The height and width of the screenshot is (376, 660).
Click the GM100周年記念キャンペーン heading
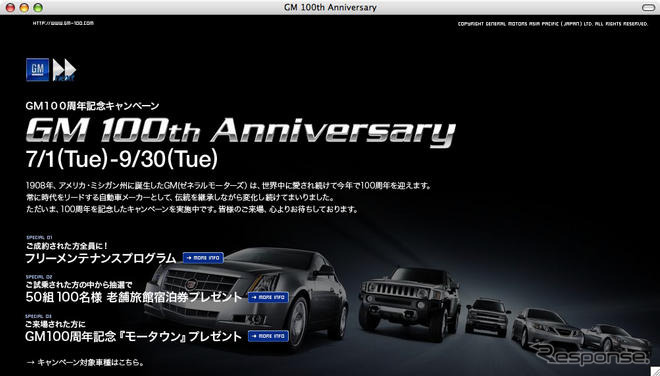[x=92, y=106]
